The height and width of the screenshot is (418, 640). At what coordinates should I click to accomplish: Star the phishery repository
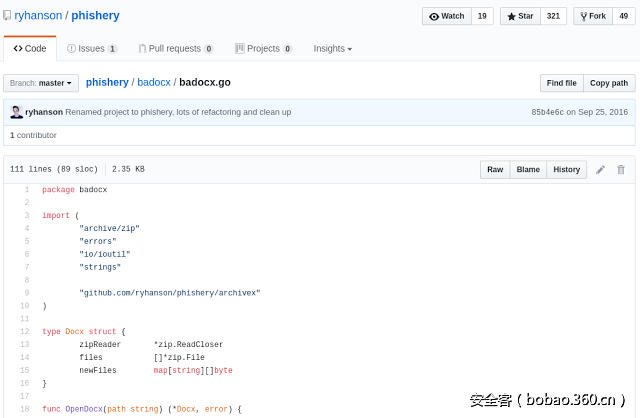coord(520,16)
